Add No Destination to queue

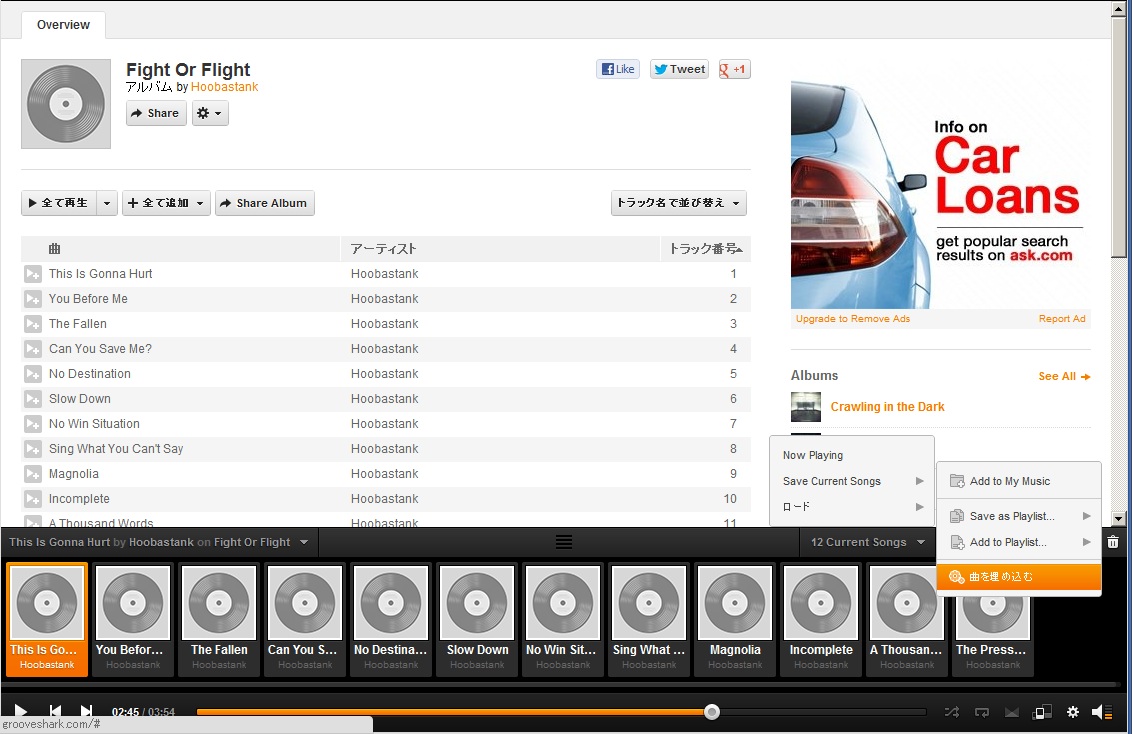32,374
